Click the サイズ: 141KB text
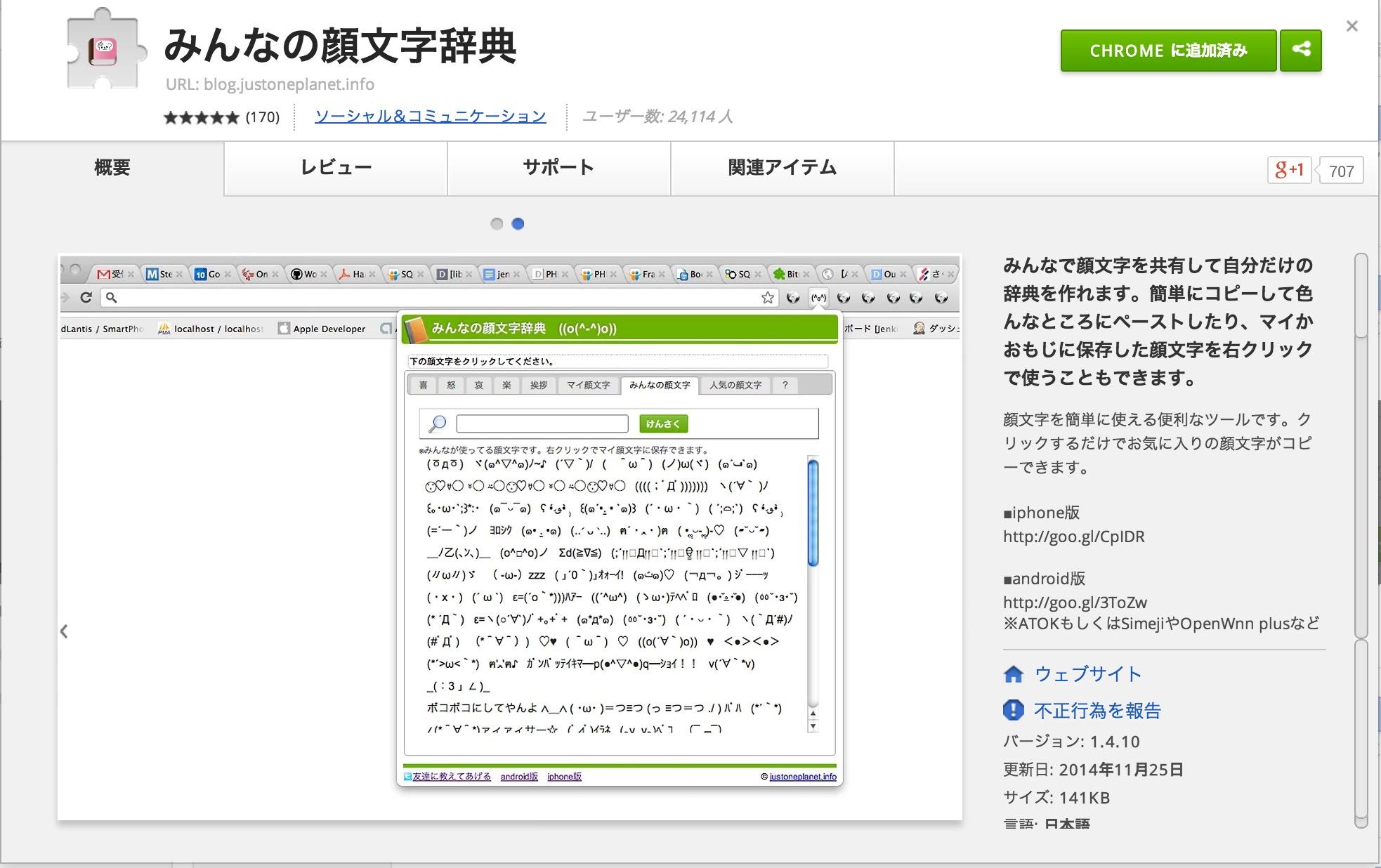Image resolution: width=1381 pixels, height=868 pixels. click(1056, 798)
